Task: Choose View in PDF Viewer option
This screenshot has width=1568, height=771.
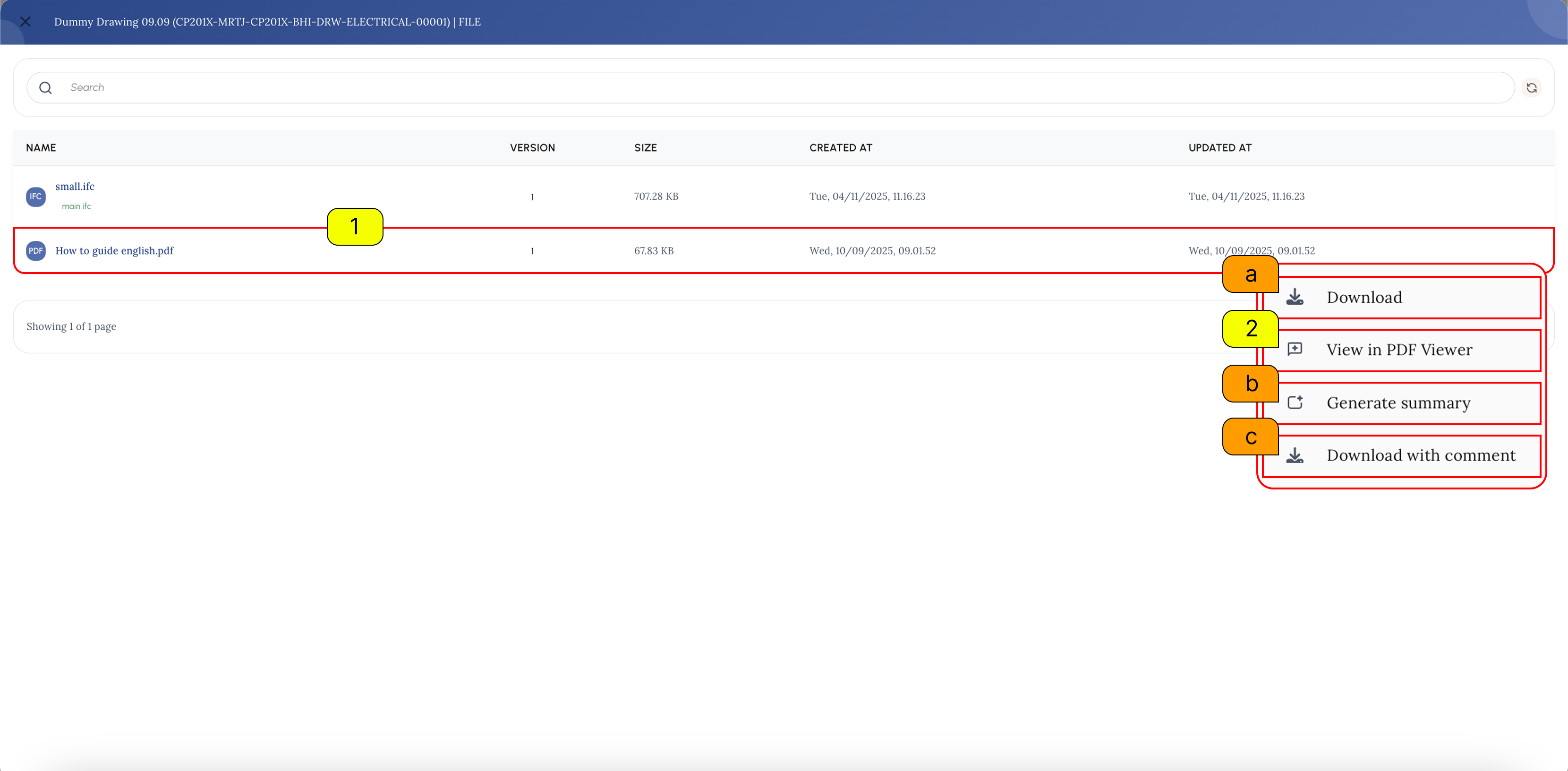Action: 1401,350
